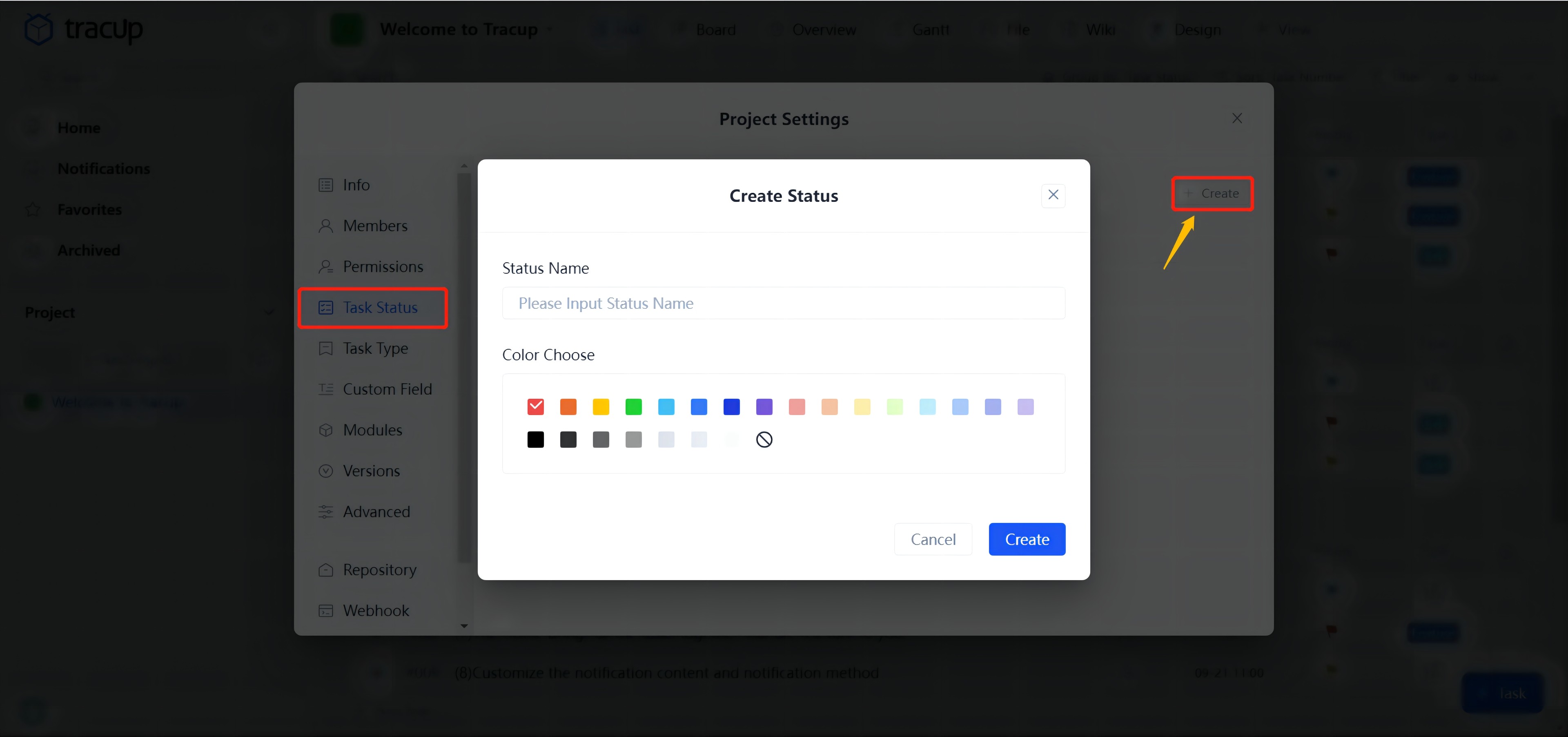Click the Webhook icon

click(326, 610)
